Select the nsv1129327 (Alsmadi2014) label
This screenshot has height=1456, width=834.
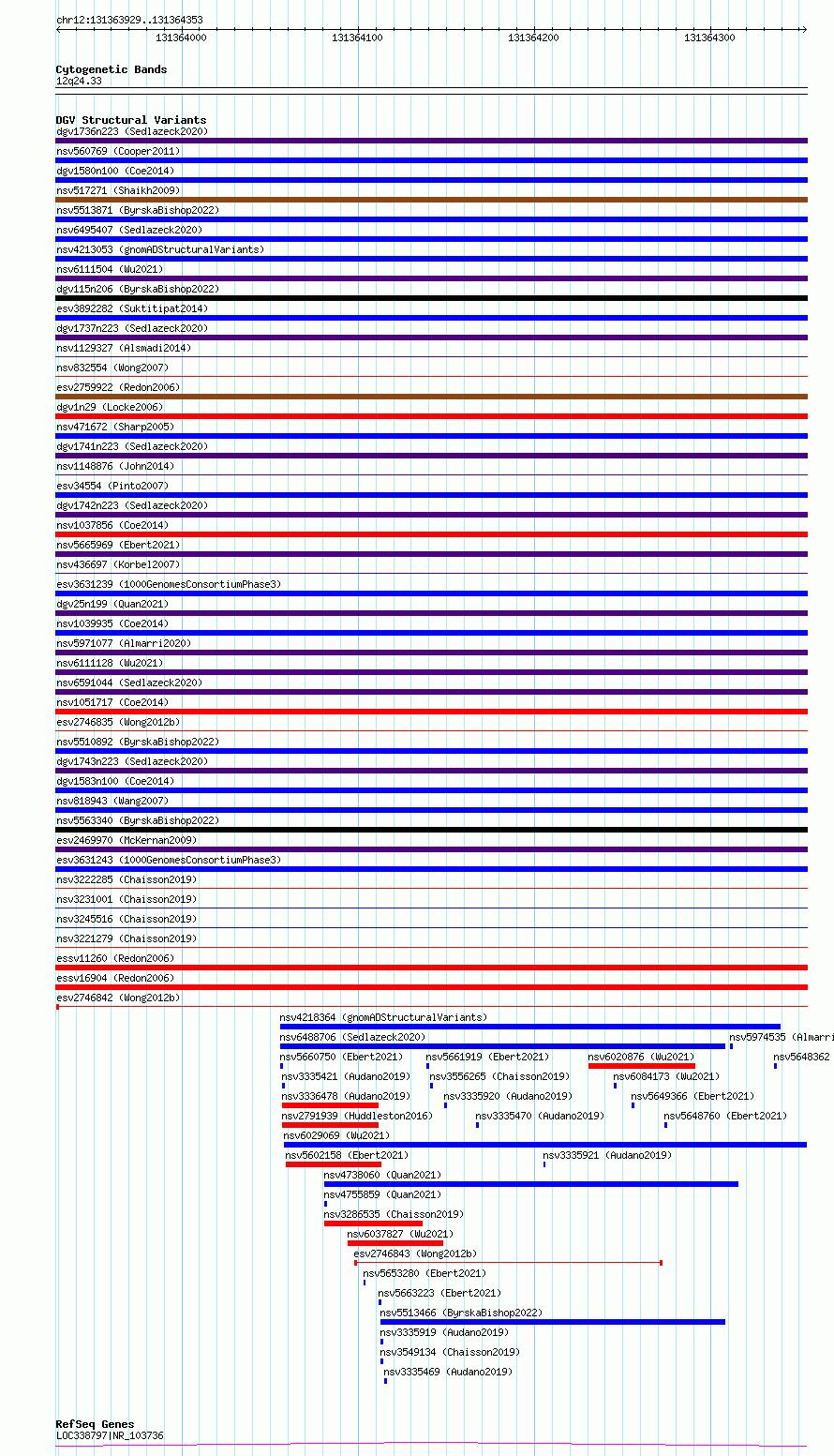124,348
